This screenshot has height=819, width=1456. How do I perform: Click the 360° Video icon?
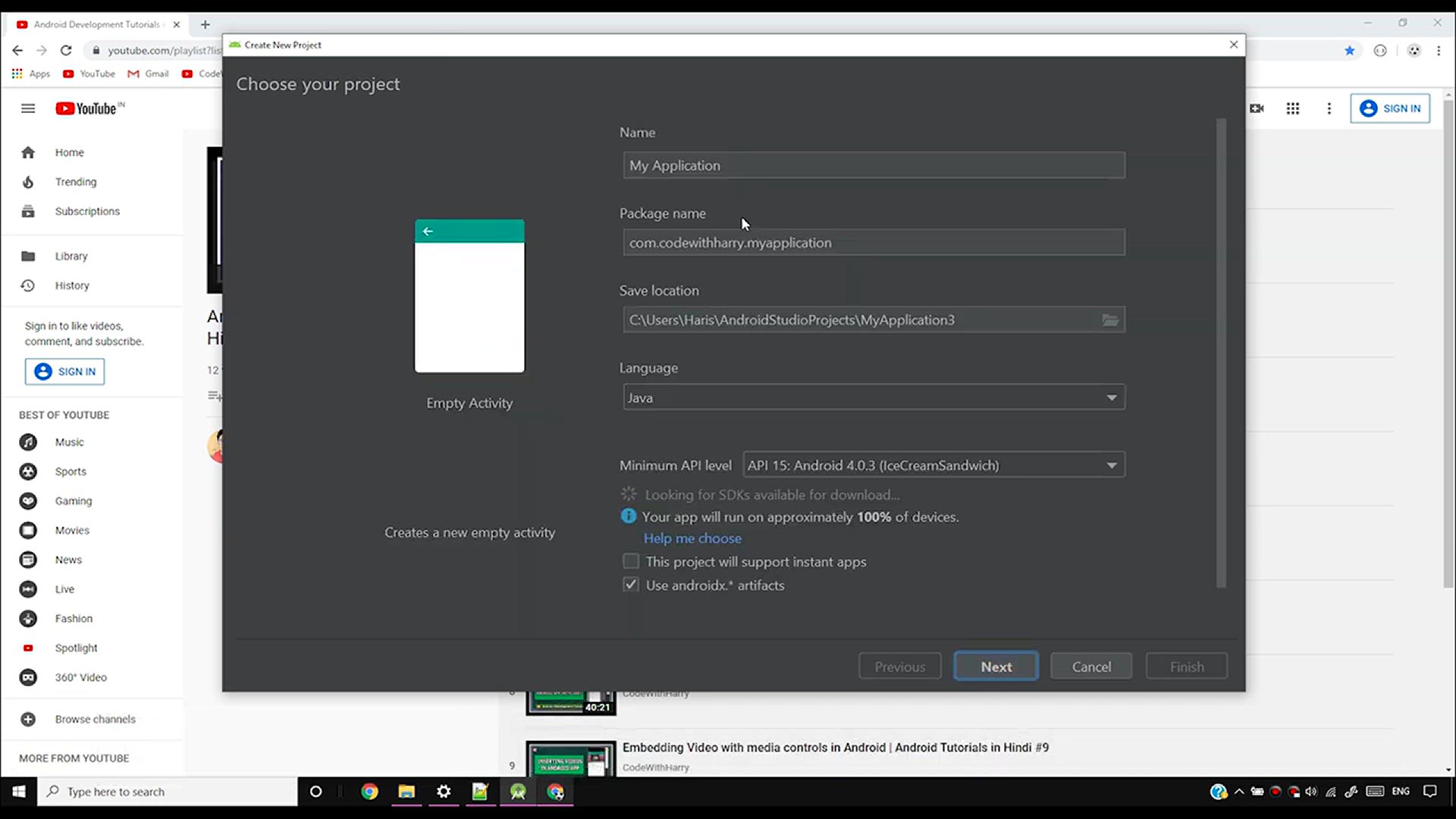[x=28, y=678]
